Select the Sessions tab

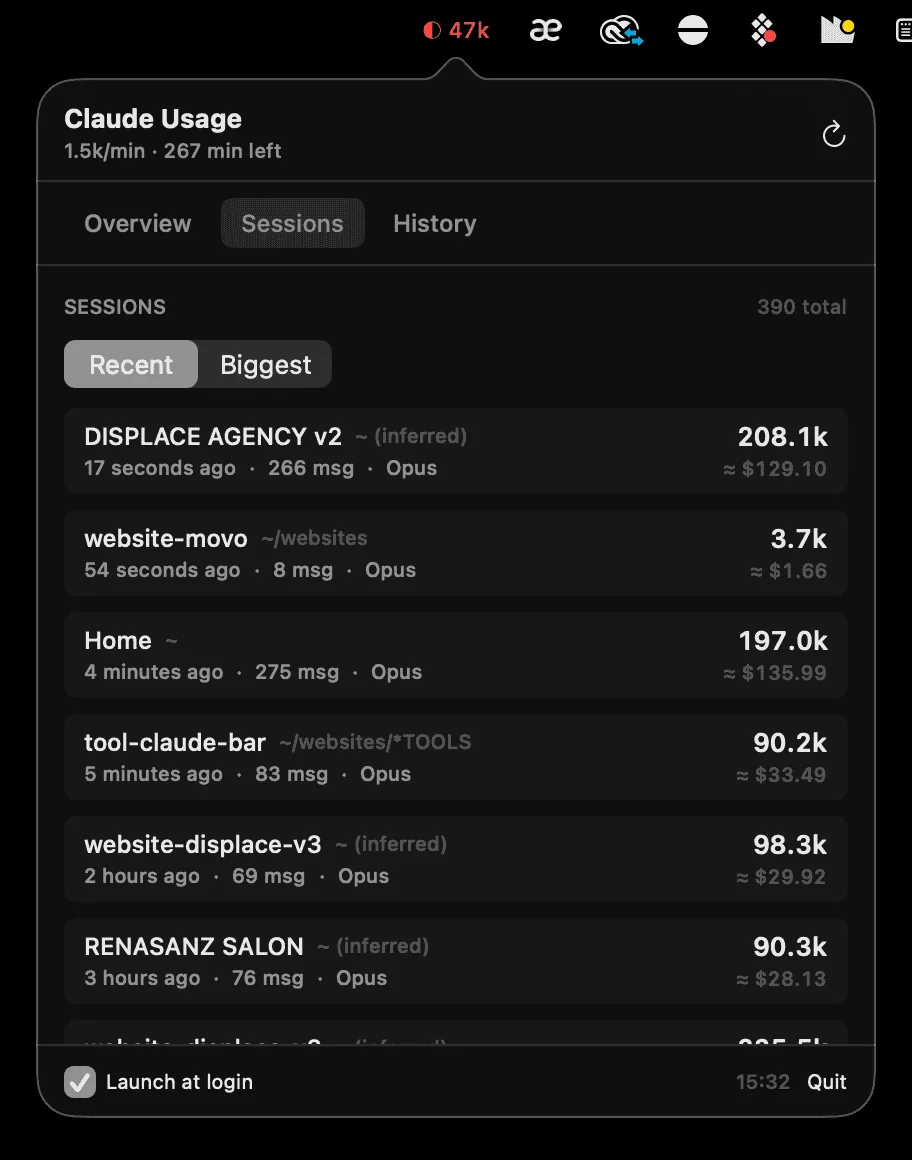point(292,223)
